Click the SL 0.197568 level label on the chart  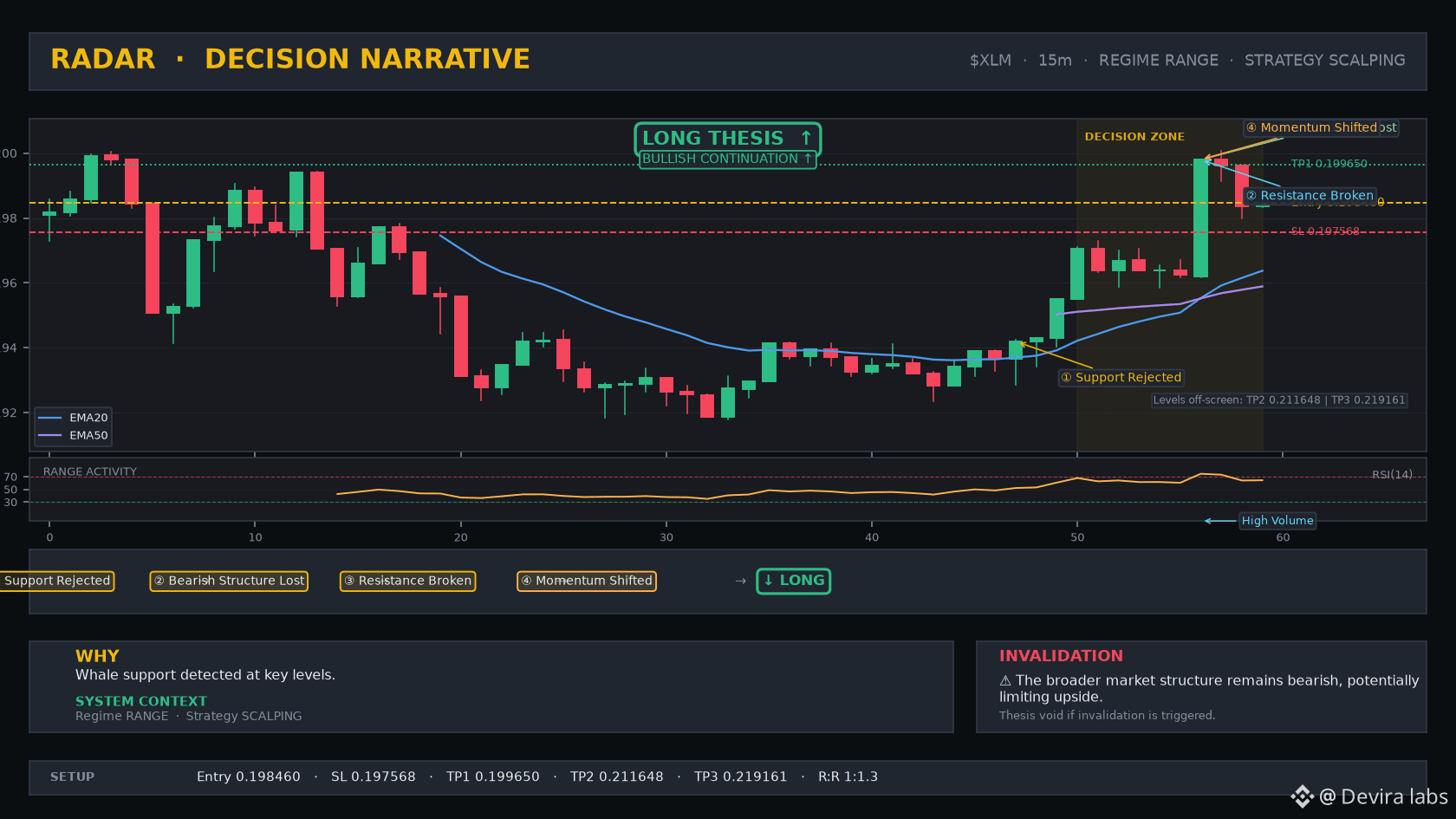pos(1325,231)
